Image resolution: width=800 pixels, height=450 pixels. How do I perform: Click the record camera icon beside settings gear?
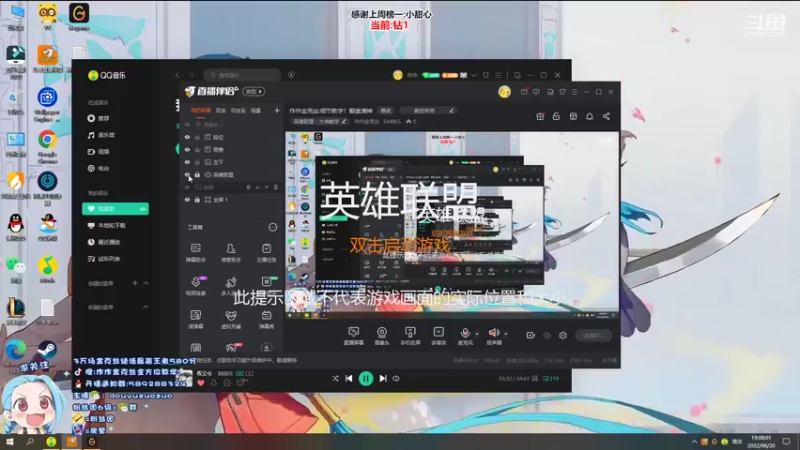click(x=530, y=335)
